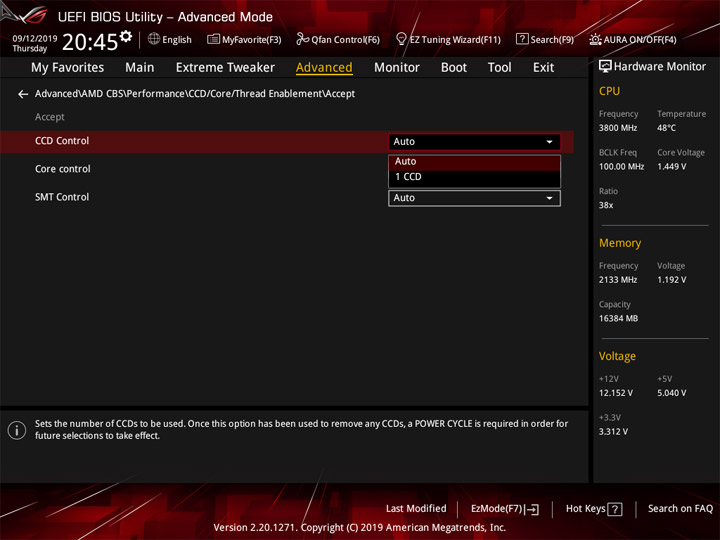This screenshot has width=720, height=540.
Task: Click the Search question mark icon
Action: tap(522, 39)
